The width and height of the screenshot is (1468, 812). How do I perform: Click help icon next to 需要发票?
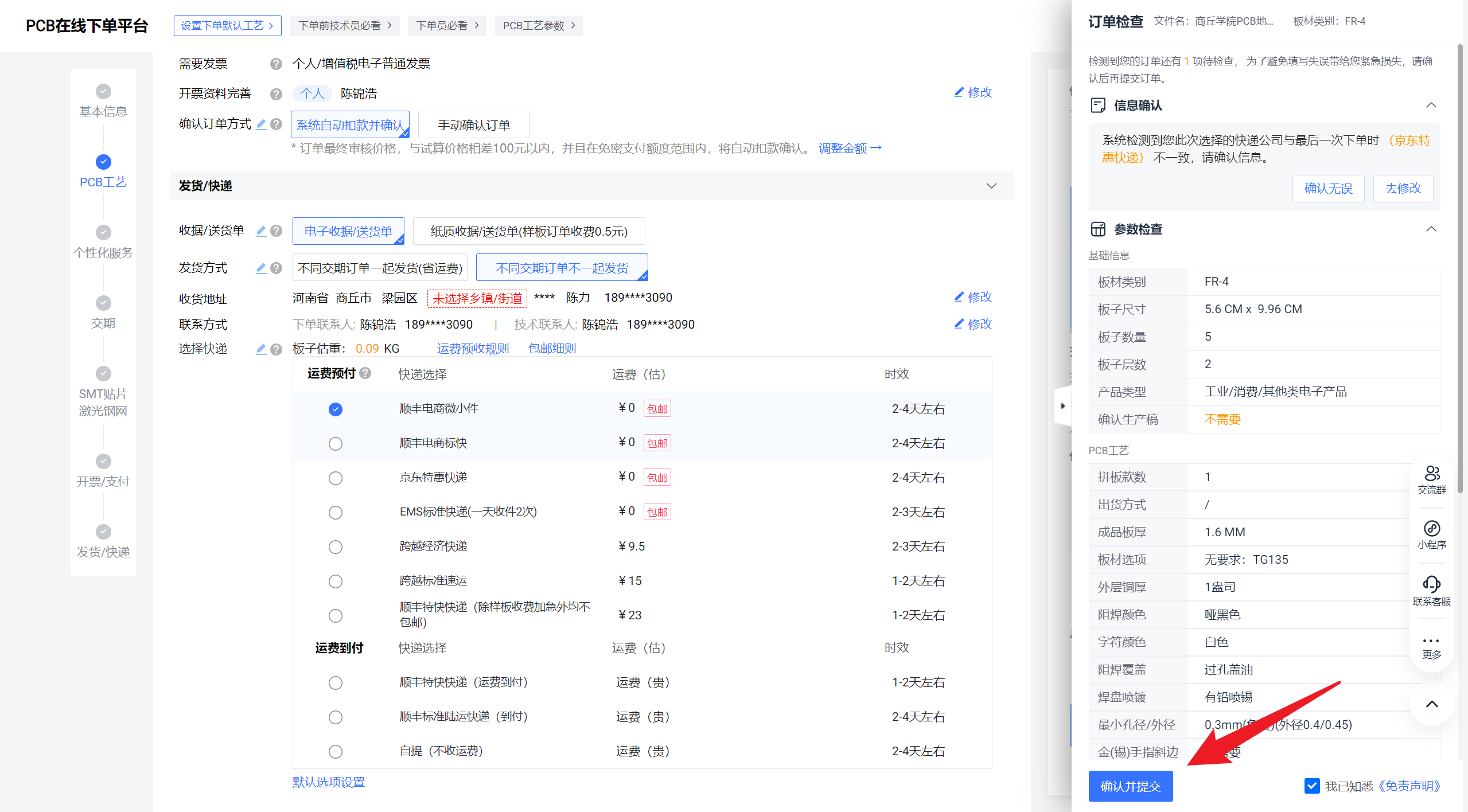coord(276,64)
